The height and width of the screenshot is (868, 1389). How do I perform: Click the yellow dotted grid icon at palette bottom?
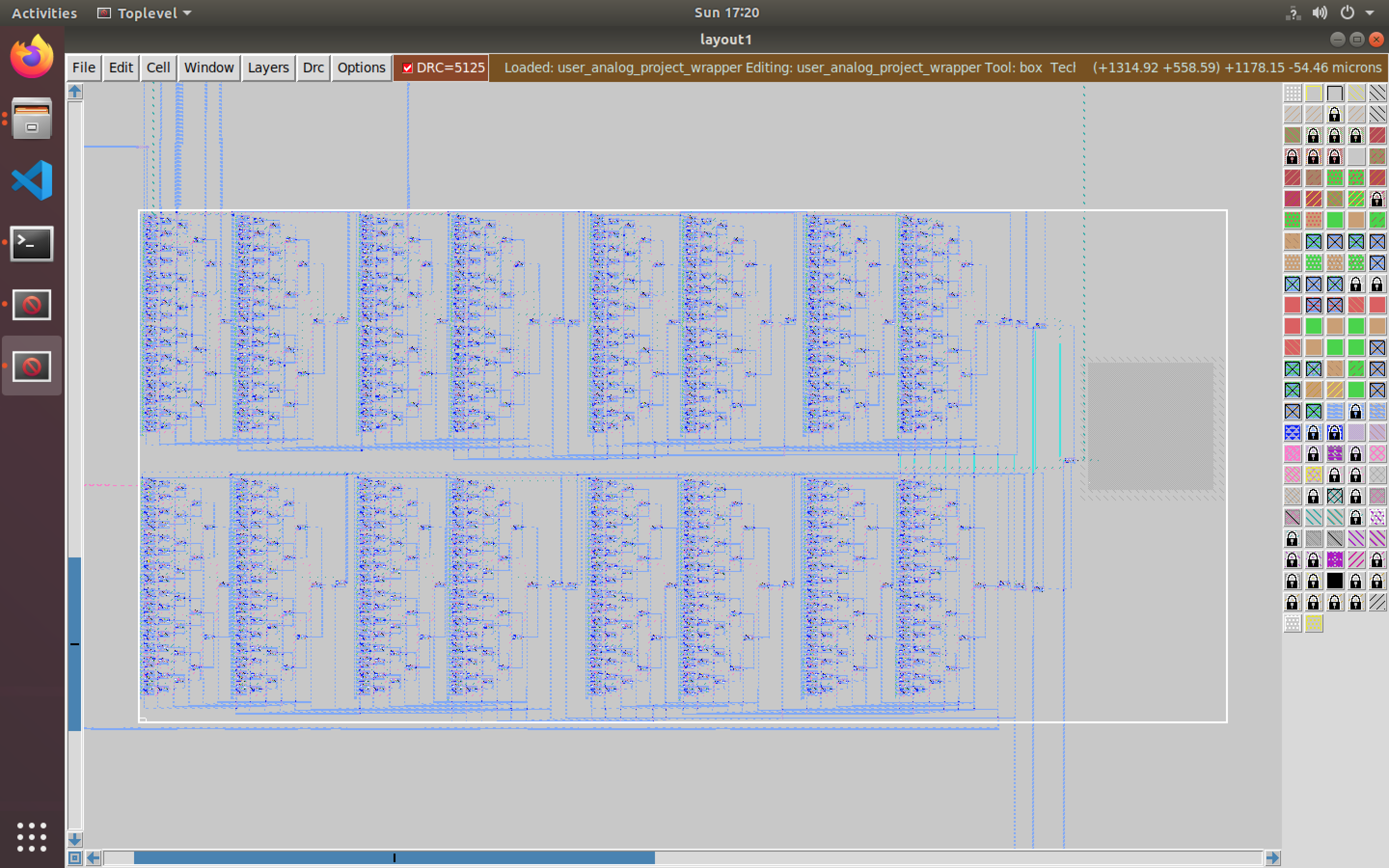(1313, 624)
